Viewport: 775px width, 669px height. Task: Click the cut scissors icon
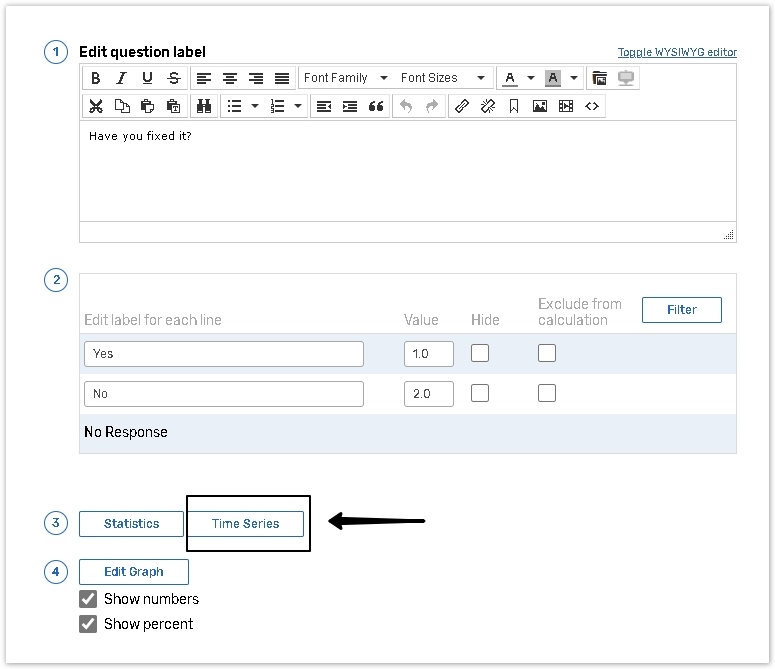click(x=96, y=106)
